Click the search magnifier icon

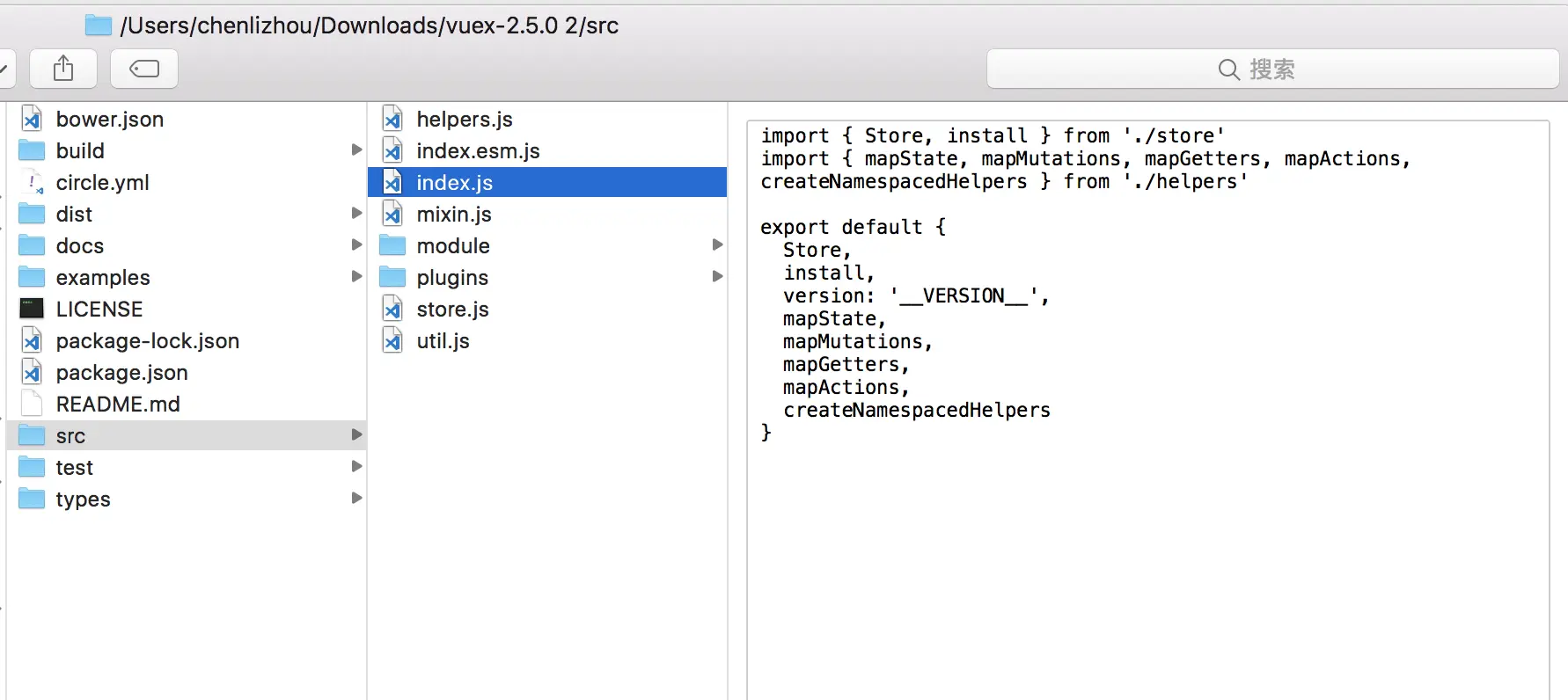tap(1229, 69)
